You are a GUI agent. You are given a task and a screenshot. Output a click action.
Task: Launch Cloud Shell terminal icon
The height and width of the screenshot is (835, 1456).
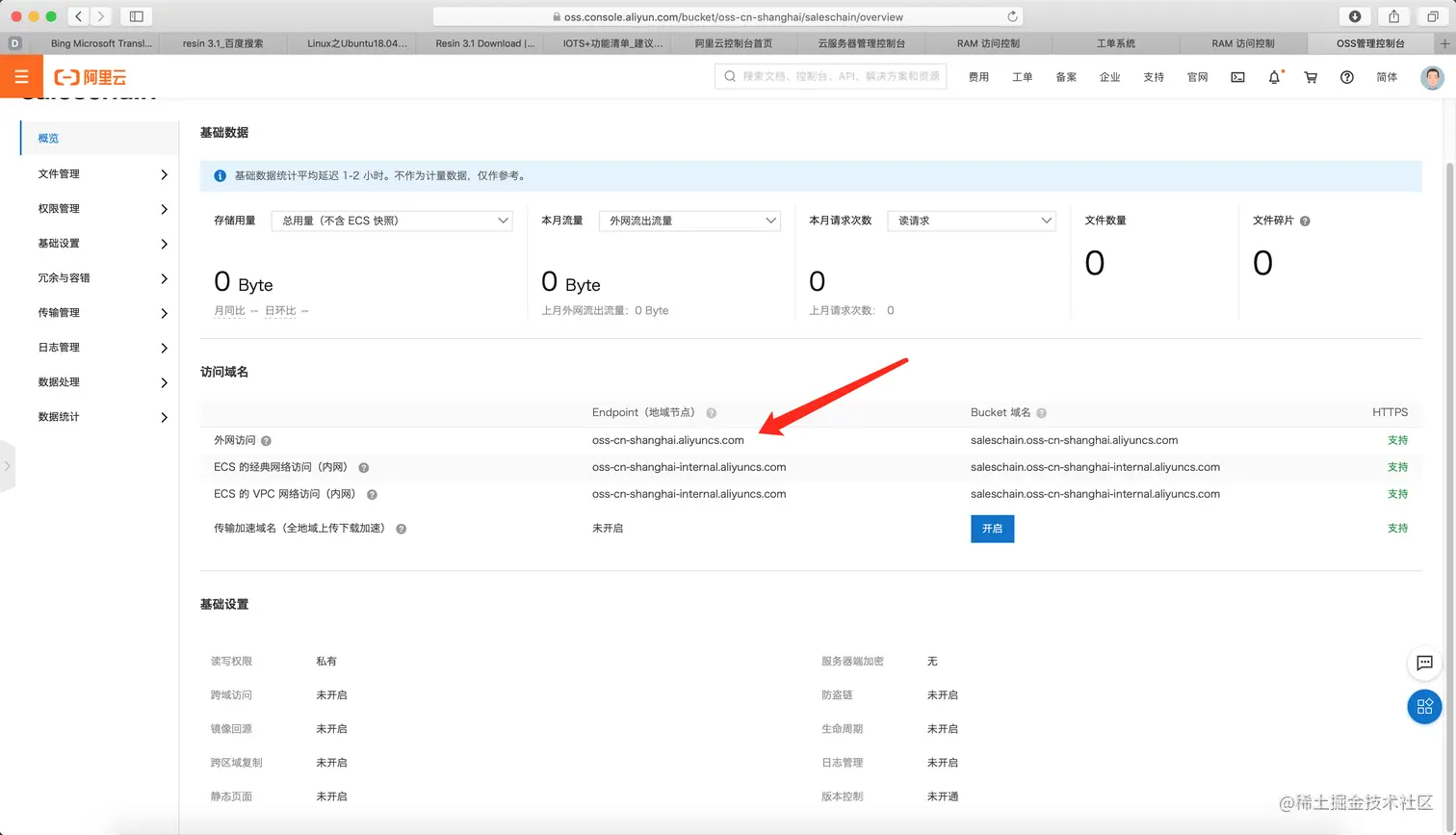1237,77
